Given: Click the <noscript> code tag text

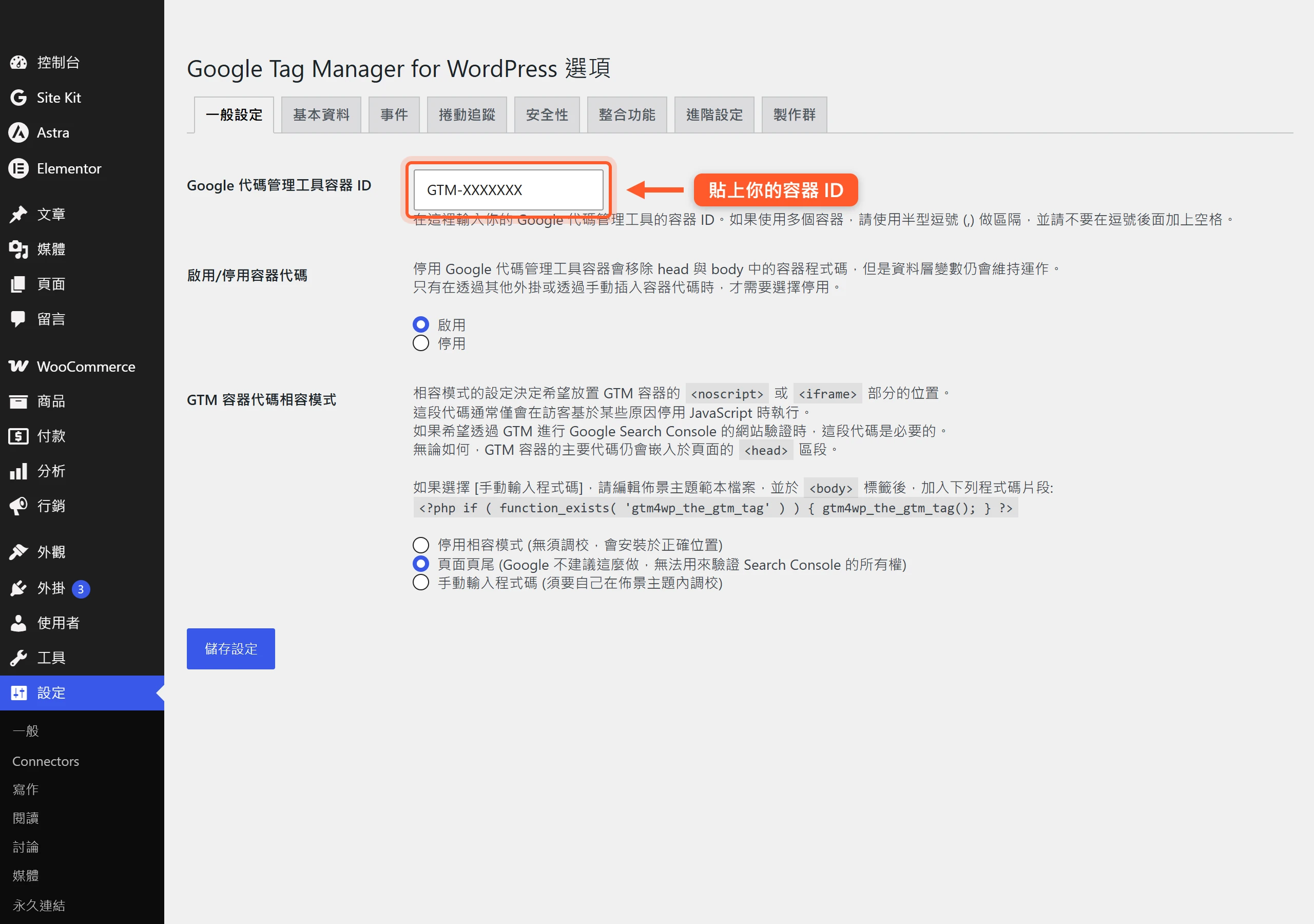Looking at the screenshot, I should [727, 394].
